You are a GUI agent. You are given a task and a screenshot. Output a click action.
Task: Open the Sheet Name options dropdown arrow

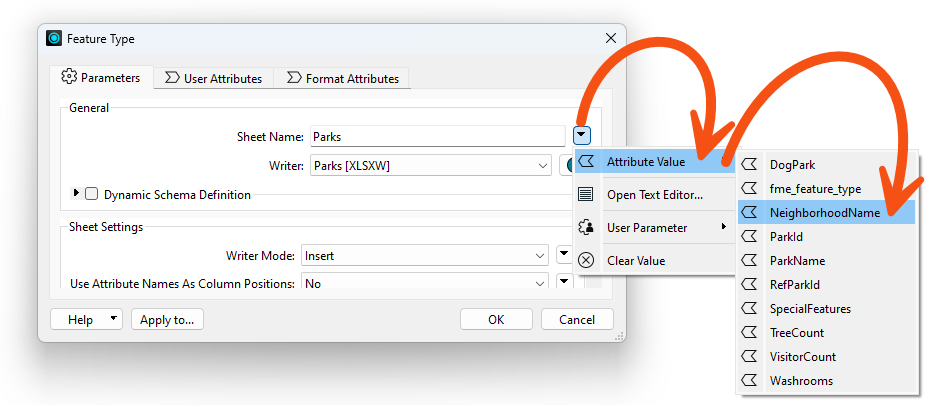click(x=582, y=136)
